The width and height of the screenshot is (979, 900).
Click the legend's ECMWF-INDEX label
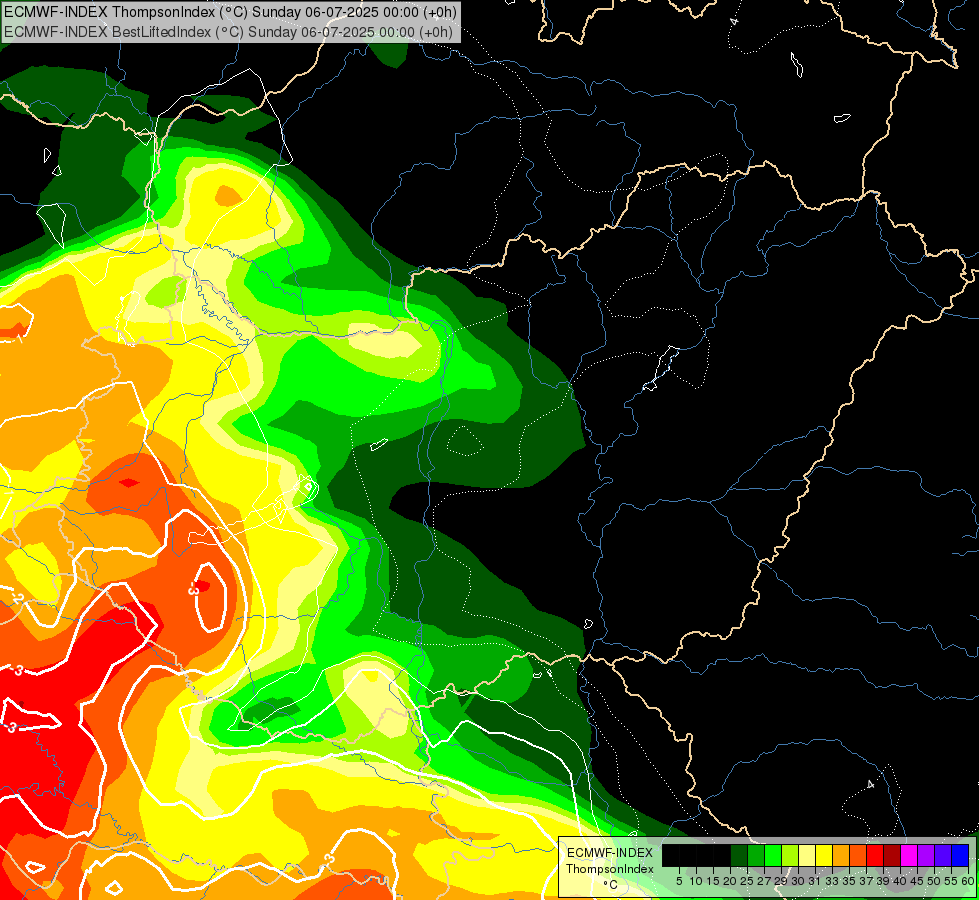(x=610, y=853)
